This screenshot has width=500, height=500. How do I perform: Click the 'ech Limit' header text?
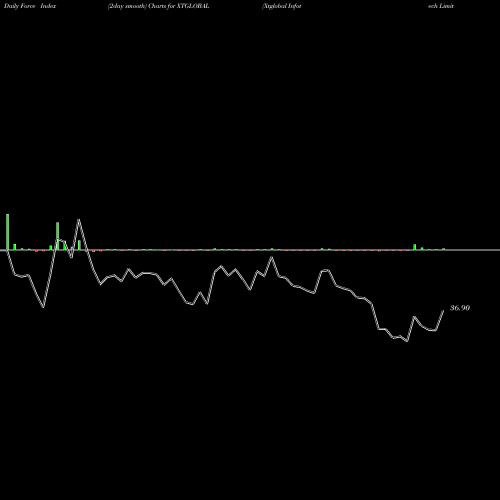point(441,6)
